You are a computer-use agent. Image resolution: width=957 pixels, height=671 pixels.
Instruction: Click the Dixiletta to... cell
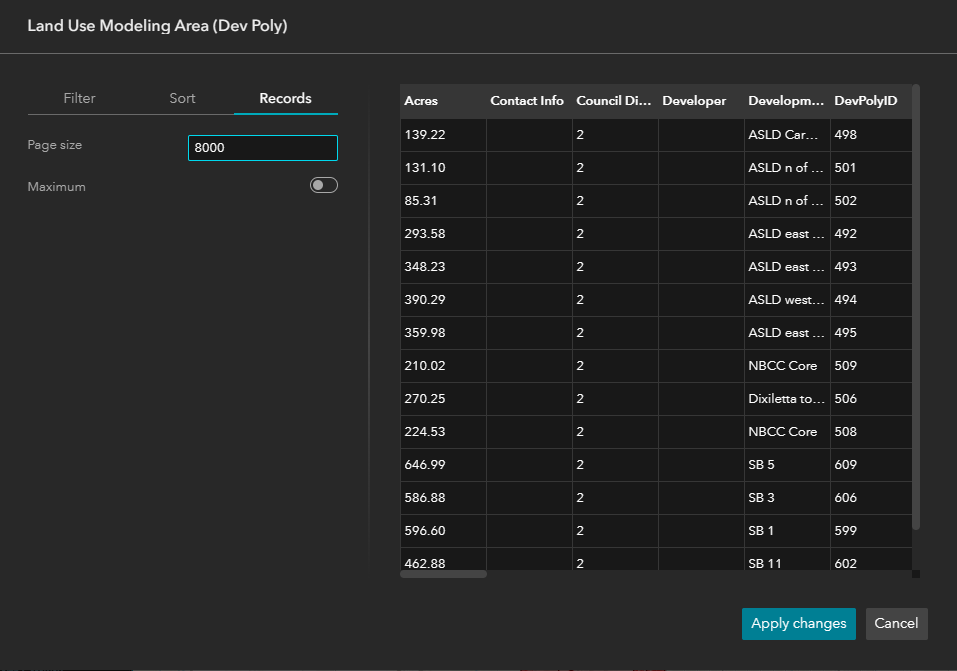(787, 399)
